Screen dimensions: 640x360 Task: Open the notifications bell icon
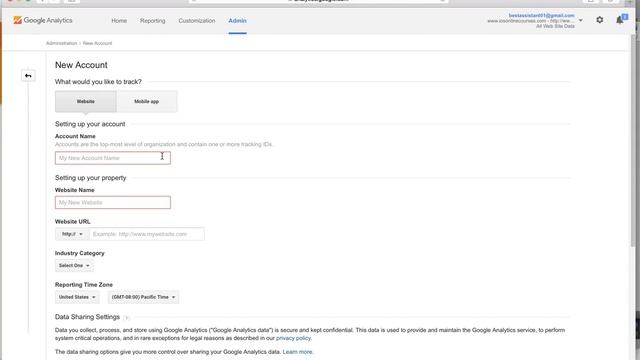pos(620,20)
